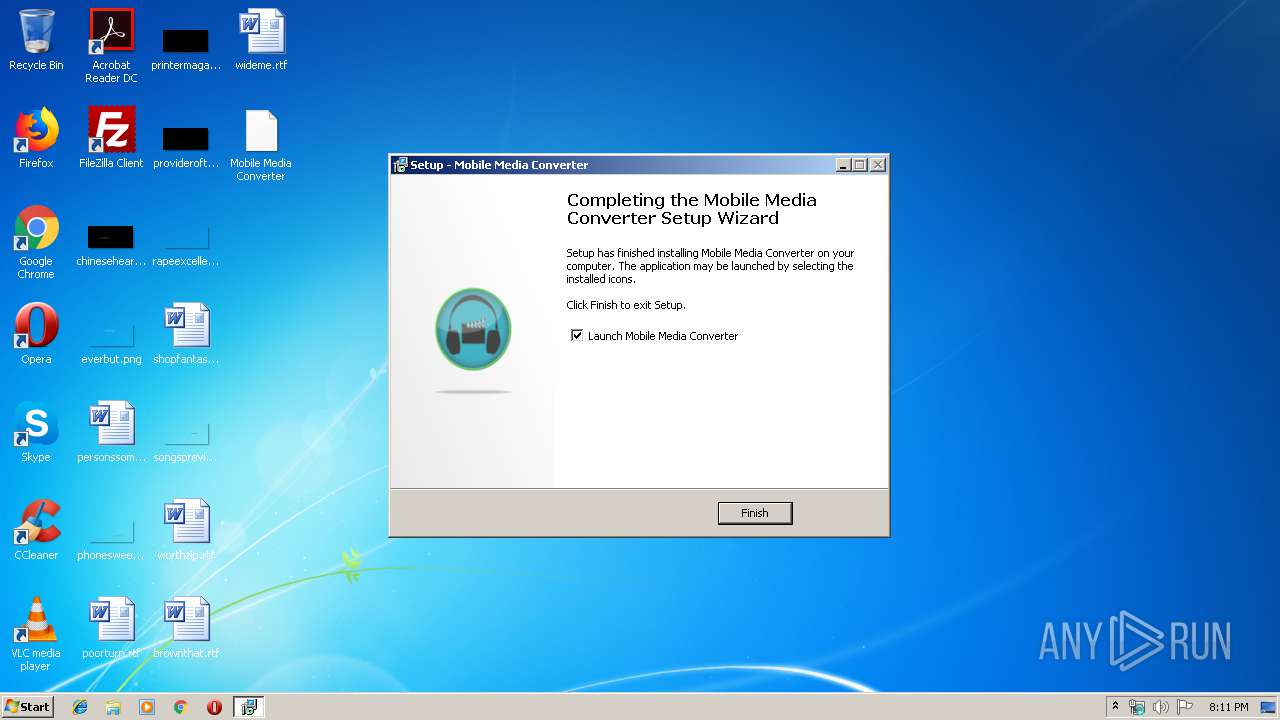This screenshot has height=720, width=1280.
Task: Click the Mobile Media Converter headphone logo
Action: click(473, 329)
